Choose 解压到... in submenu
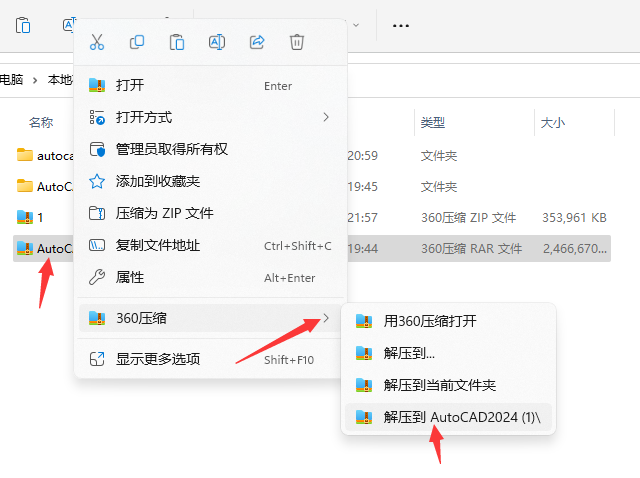The height and width of the screenshot is (478, 640). click(x=448, y=353)
